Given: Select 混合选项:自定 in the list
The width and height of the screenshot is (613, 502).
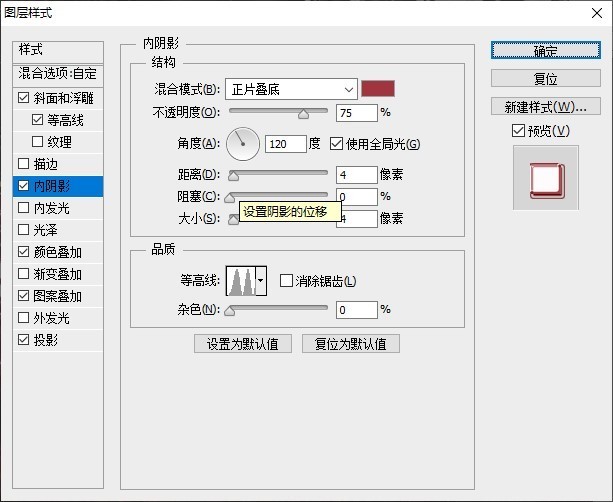Looking at the screenshot, I should tap(57, 74).
